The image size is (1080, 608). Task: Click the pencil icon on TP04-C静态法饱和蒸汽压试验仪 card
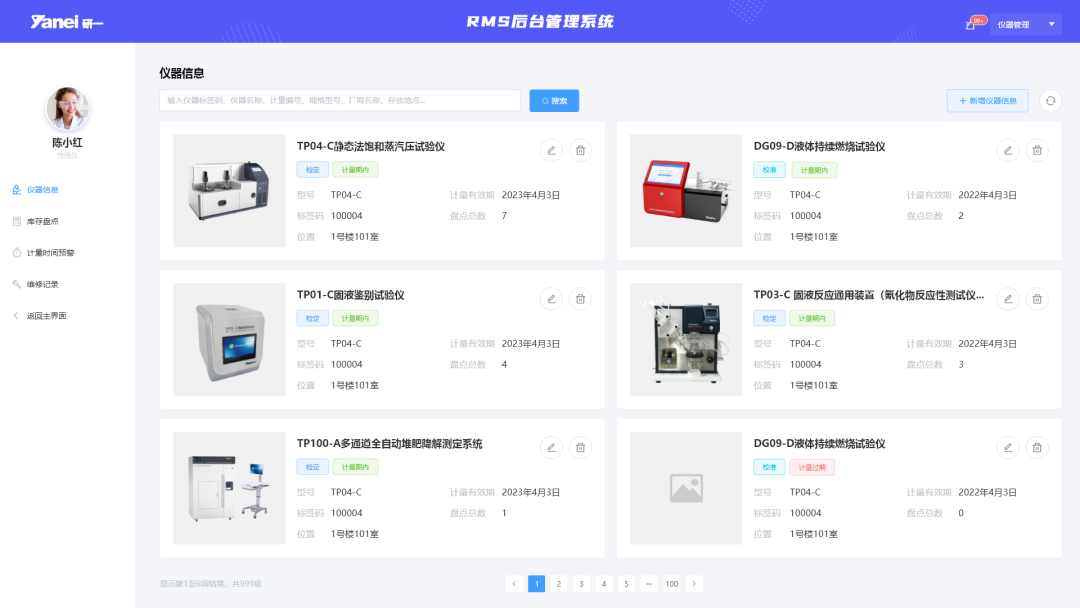pos(551,150)
